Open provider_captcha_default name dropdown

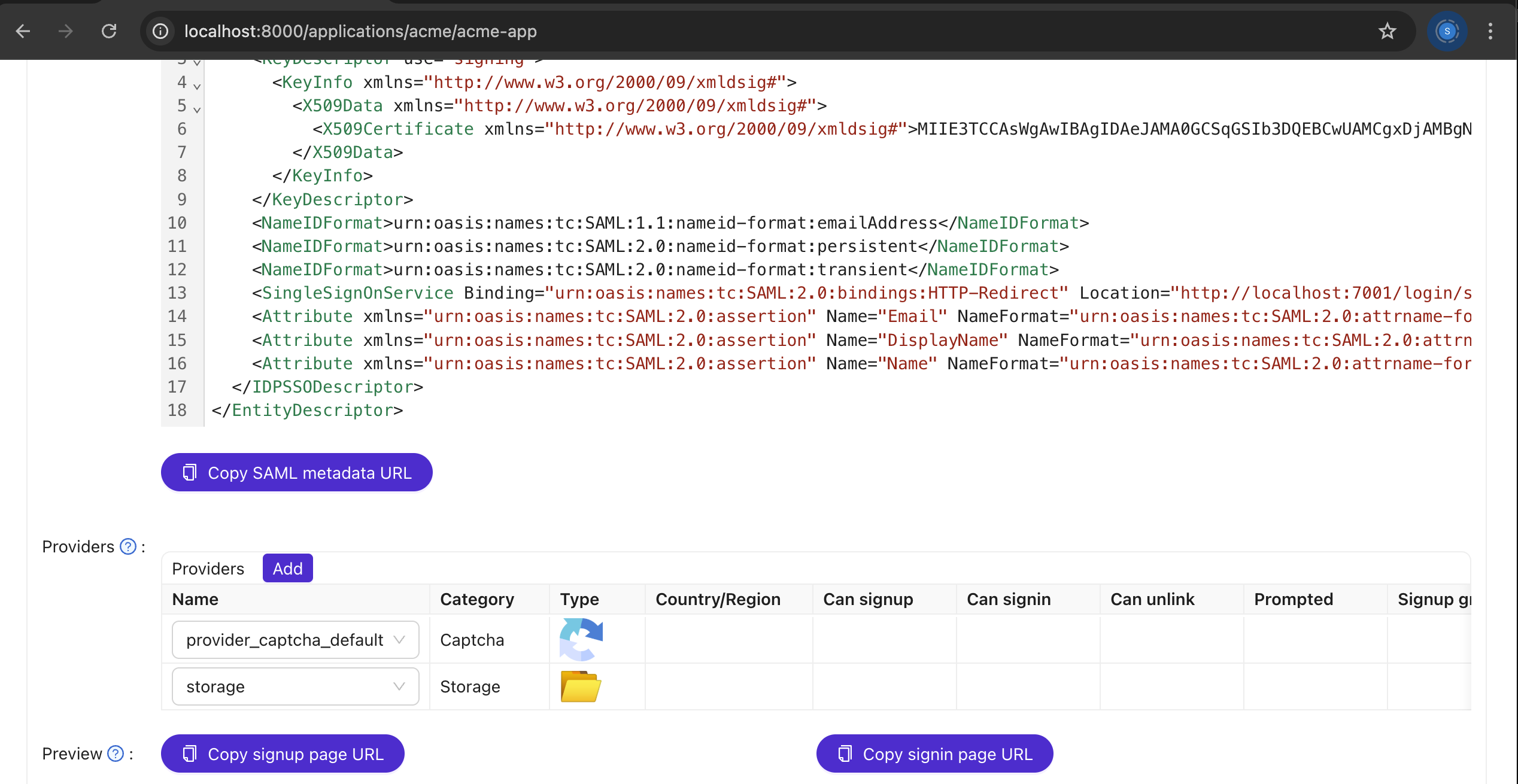pyautogui.click(x=295, y=640)
